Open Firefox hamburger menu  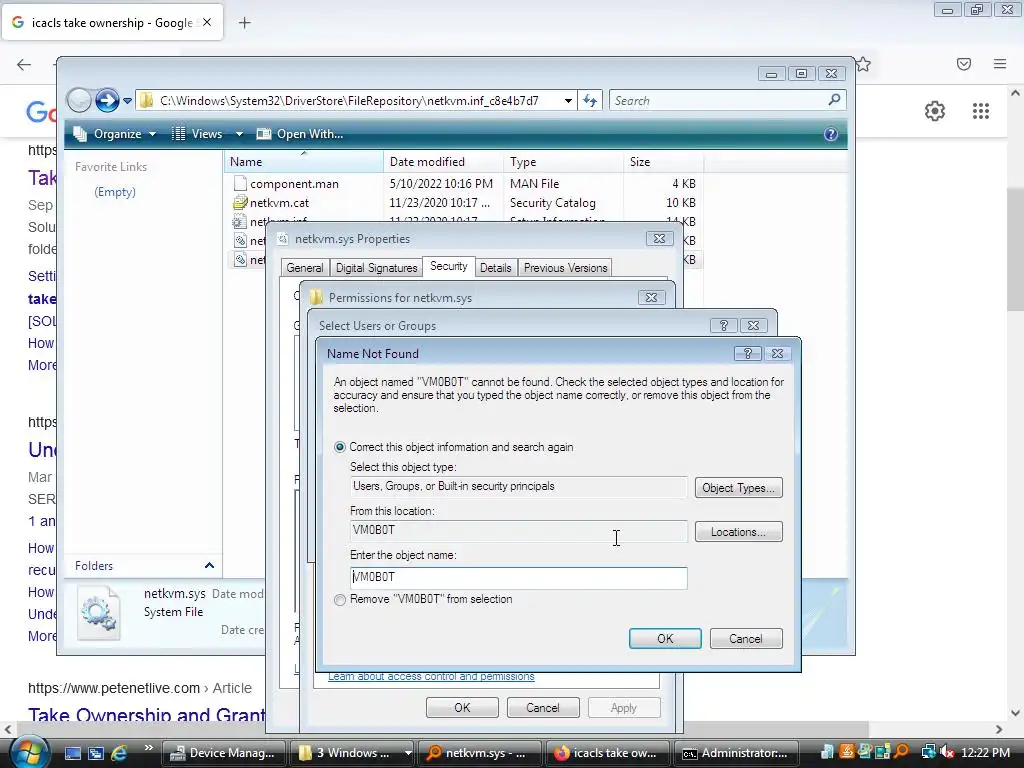(1000, 64)
